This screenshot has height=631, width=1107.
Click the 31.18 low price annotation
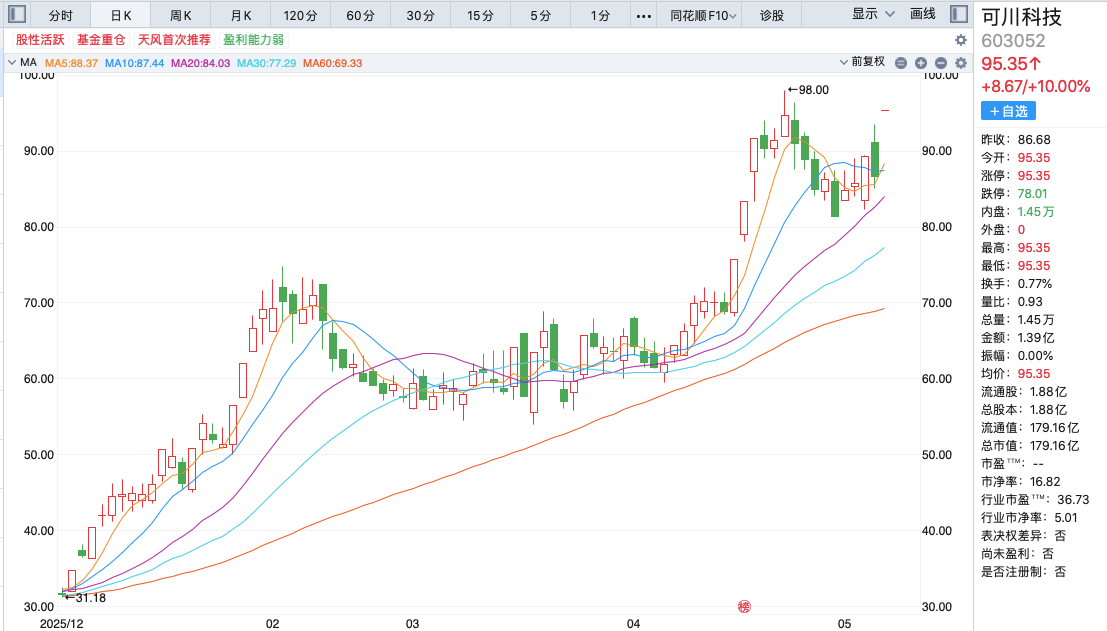click(x=85, y=598)
